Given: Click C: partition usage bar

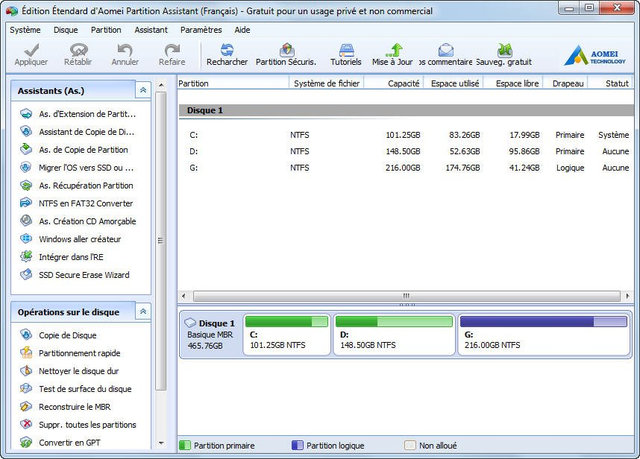Looking at the screenshot, I should [x=287, y=322].
